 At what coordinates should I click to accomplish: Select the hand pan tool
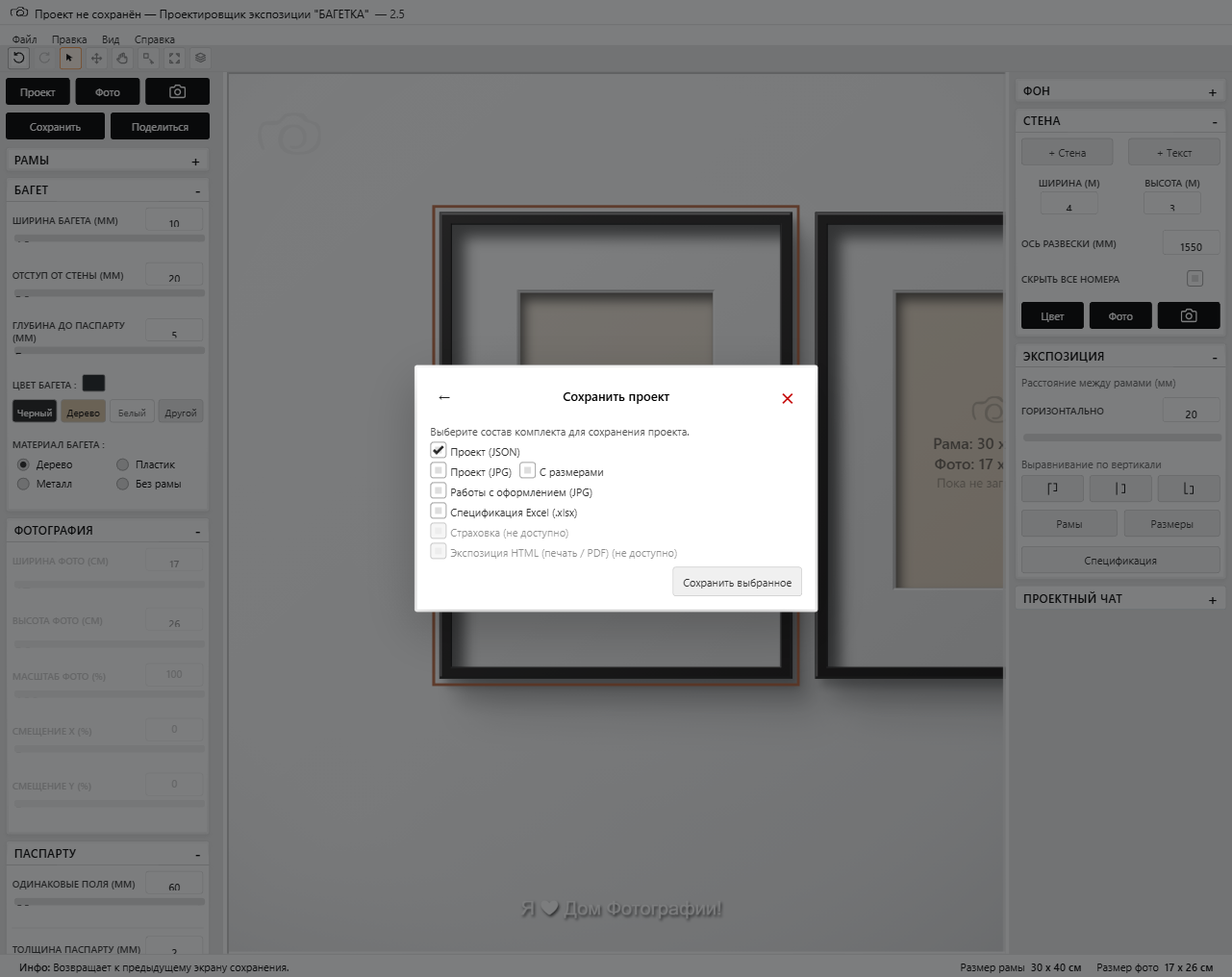tap(122, 58)
